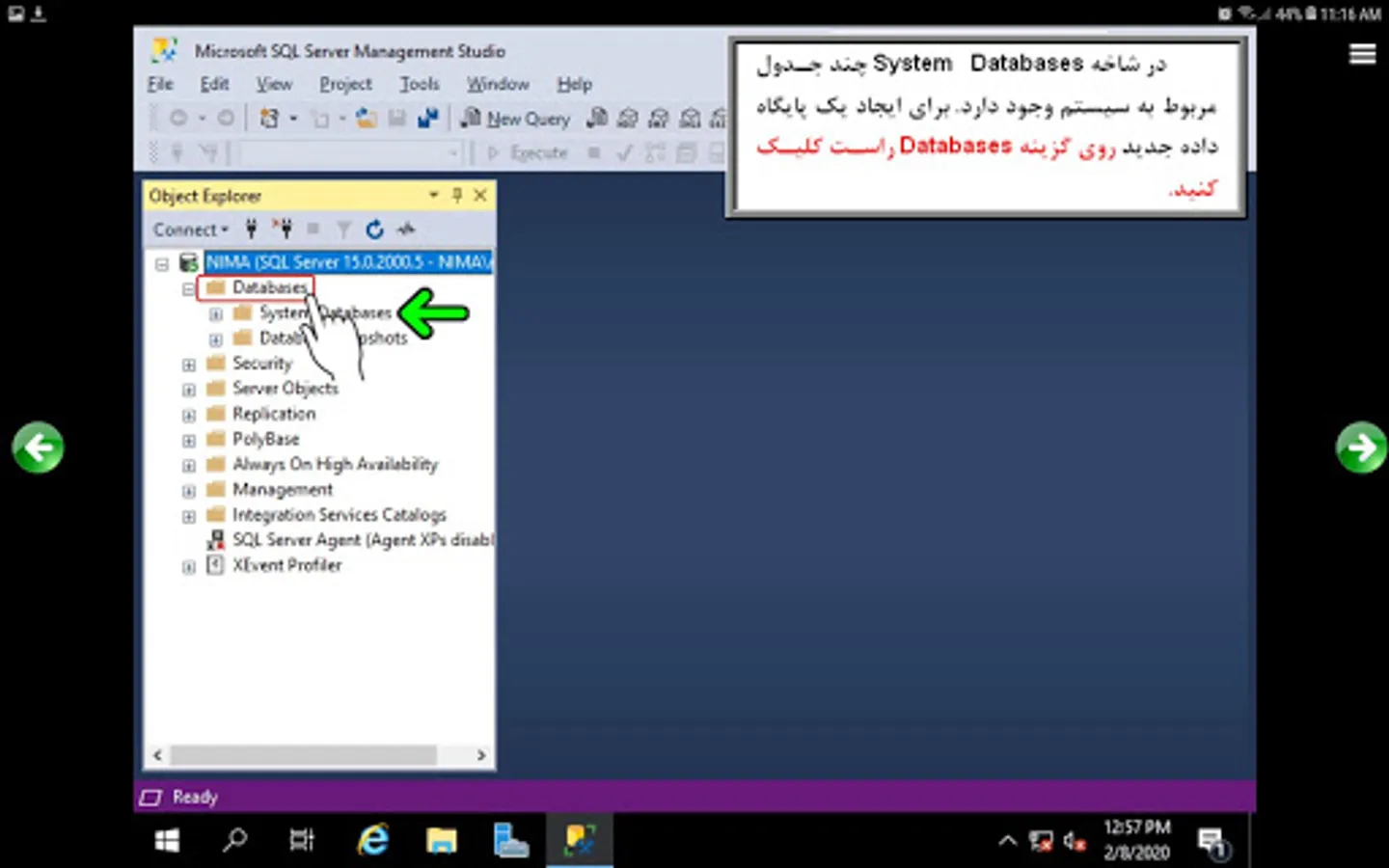Expand the Security folder
Viewport: 1389px width, 868px height.
189,365
